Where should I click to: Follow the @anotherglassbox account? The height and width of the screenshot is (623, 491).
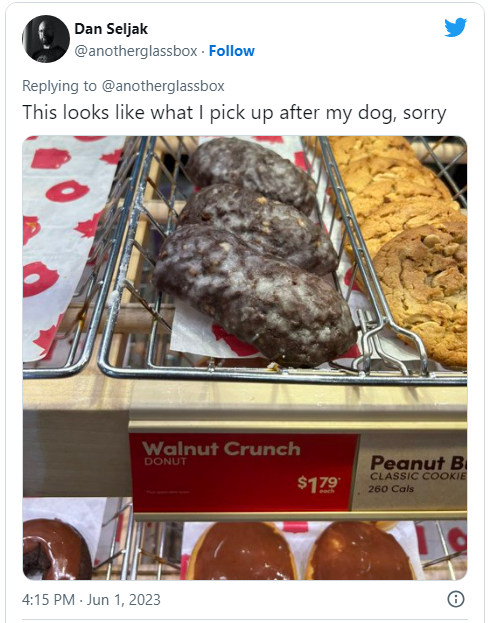tap(232, 51)
